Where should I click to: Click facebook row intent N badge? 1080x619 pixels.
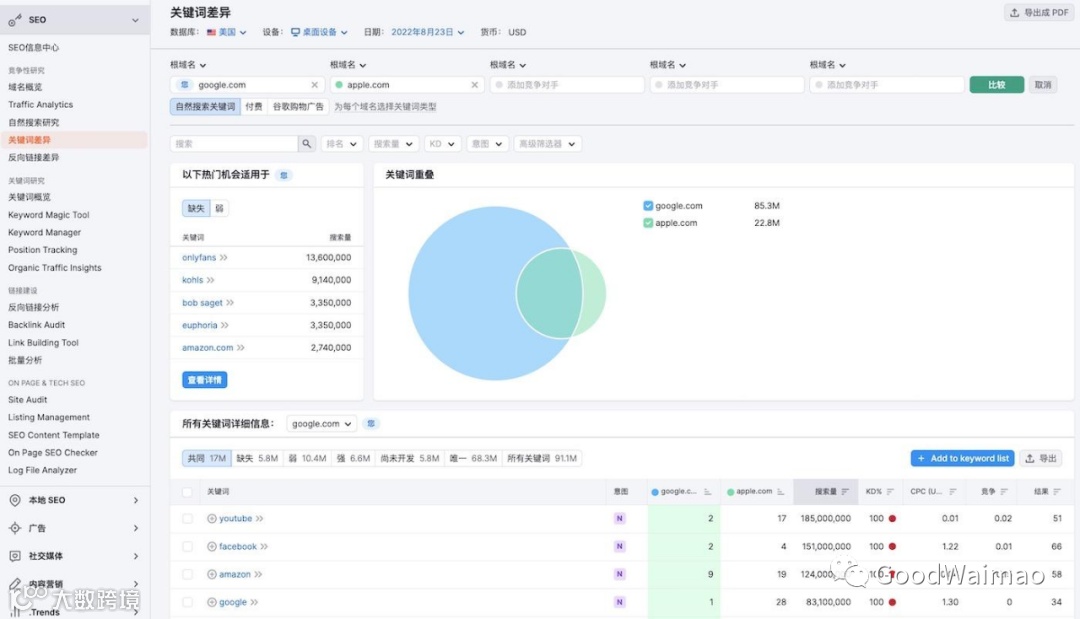coord(619,546)
